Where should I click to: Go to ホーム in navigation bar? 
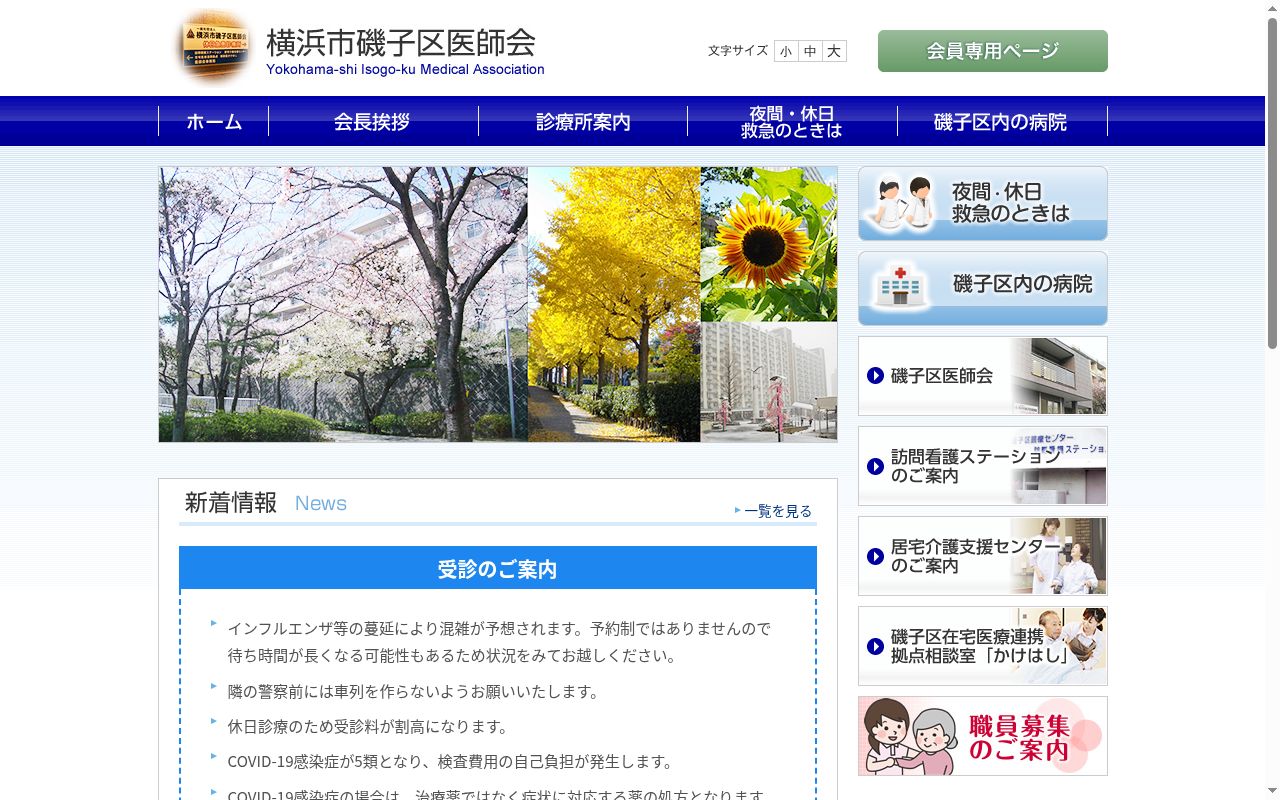tap(214, 121)
